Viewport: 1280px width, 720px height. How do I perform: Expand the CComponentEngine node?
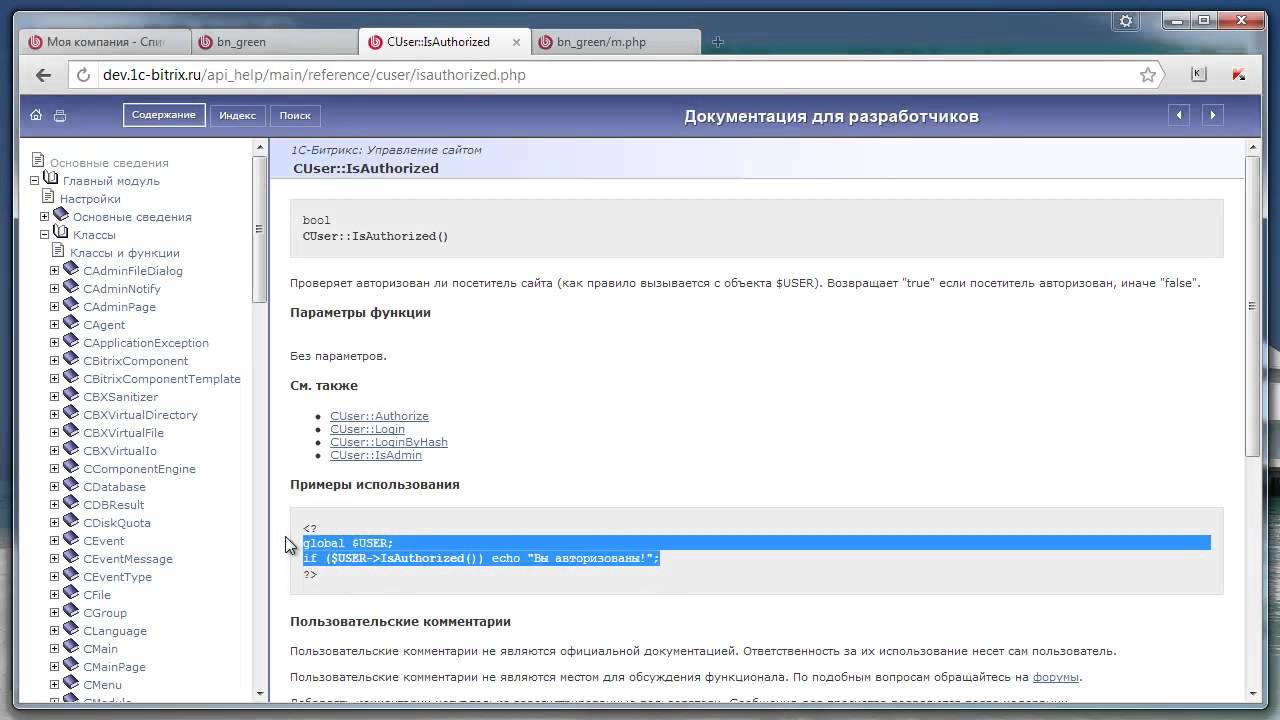(55, 469)
